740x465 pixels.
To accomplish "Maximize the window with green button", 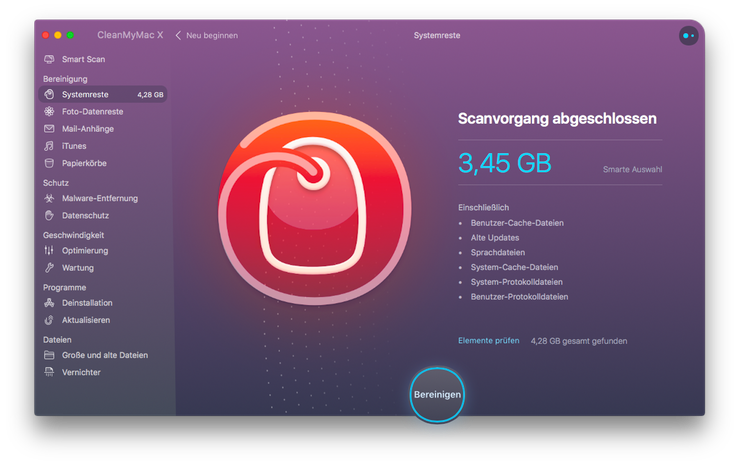I will [x=70, y=35].
